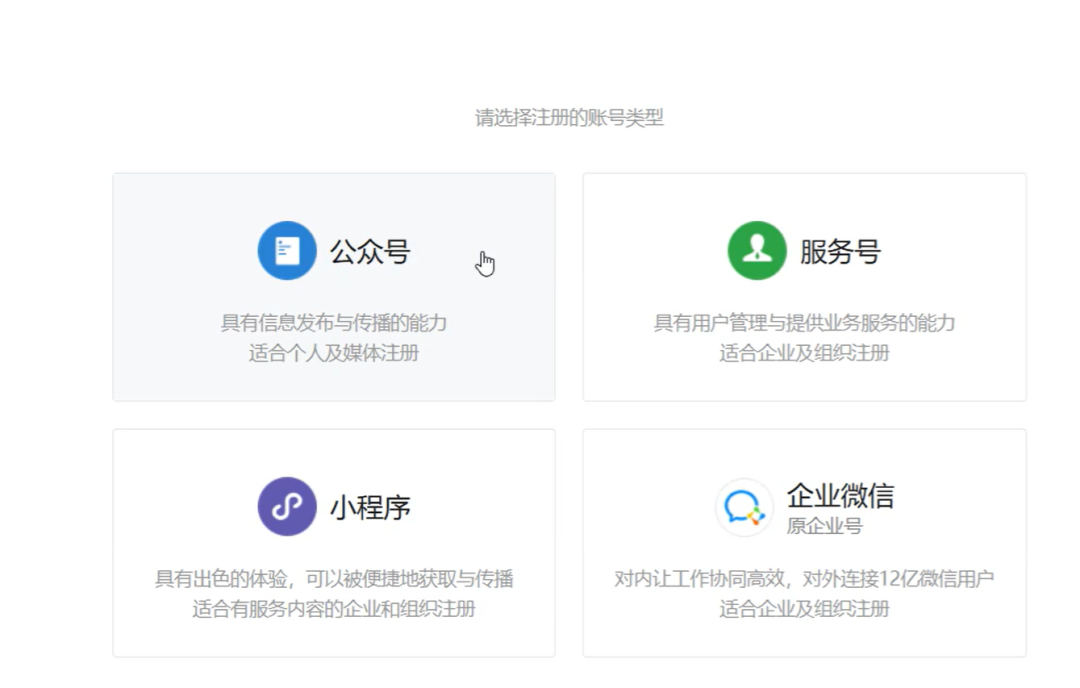The height and width of the screenshot is (688, 1080).
Task: Click the 企业微信 chat bubble icon
Action: 745,508
